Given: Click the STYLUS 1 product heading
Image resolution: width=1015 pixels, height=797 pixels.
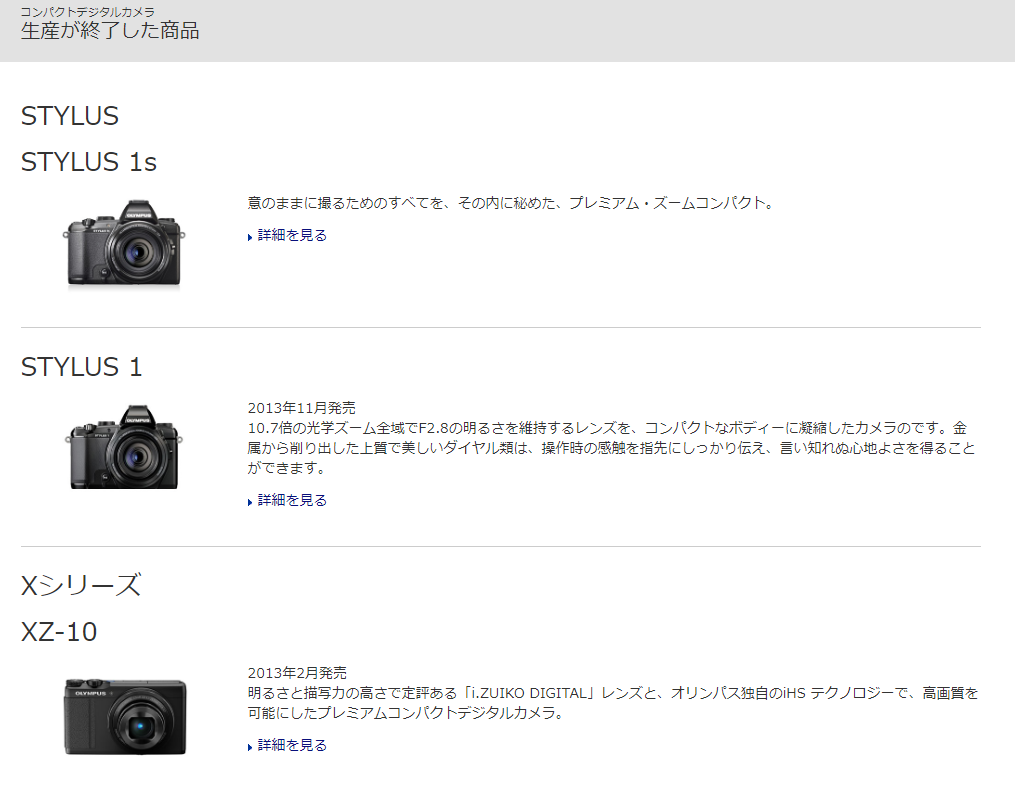Looking at the screenshot, I should (x=82, y=367).
